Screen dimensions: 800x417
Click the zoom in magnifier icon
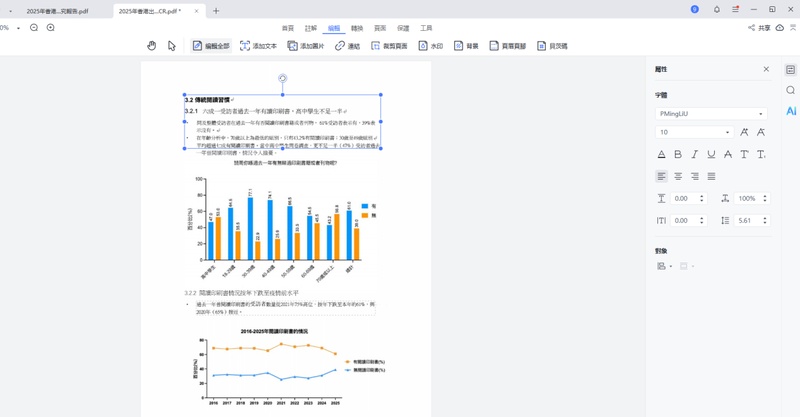(51, 28)
